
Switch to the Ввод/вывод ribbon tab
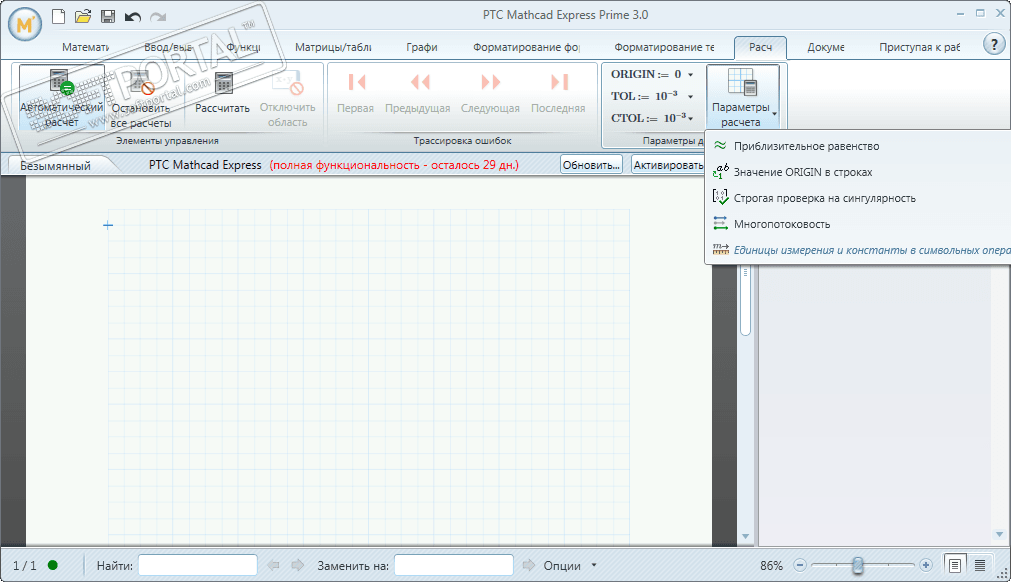click(x=168, y=47)
